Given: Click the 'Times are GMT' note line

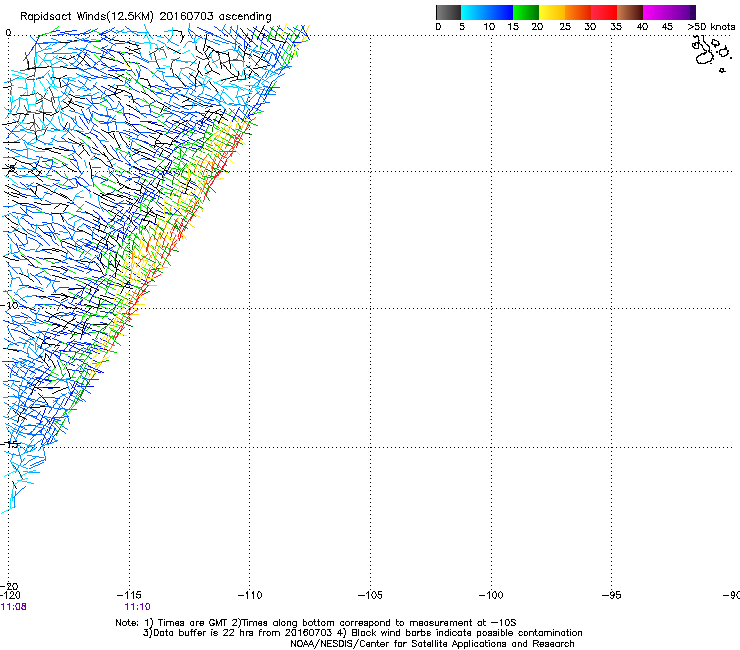Looking at the screenshot, I should click(x=316, y=623).
